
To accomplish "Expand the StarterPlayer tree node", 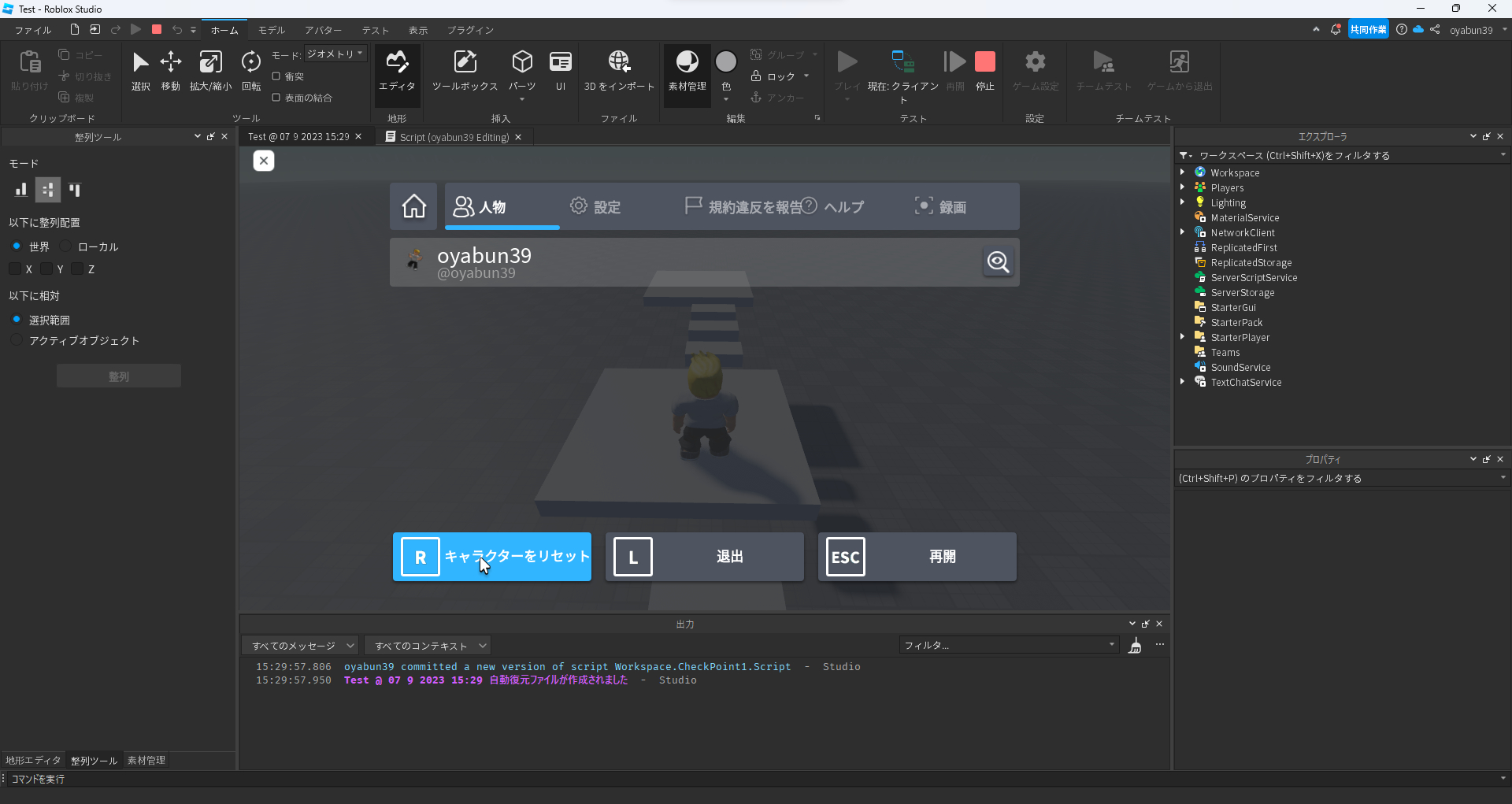I will (x=1183, y=337).
